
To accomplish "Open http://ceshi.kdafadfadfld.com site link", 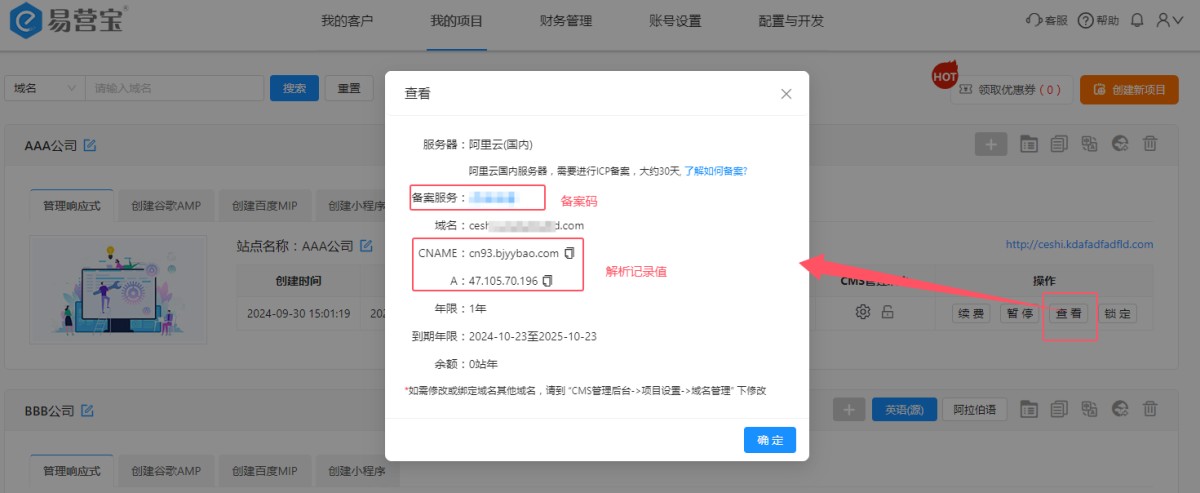I will [x=1079, y=244].
